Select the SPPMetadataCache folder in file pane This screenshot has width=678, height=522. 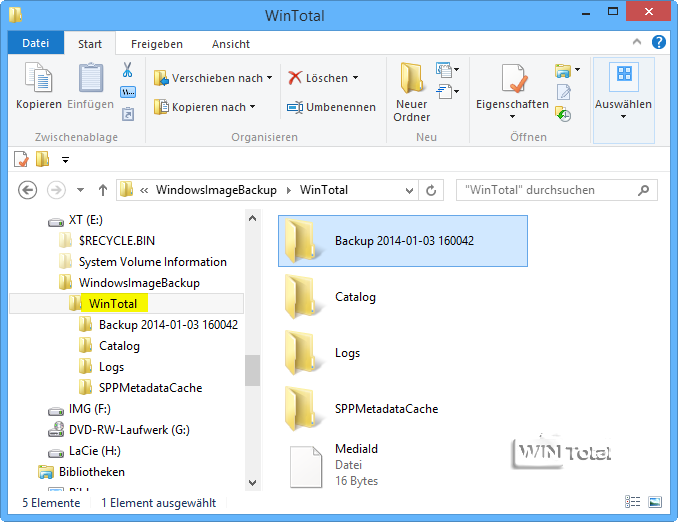point(403,409)
